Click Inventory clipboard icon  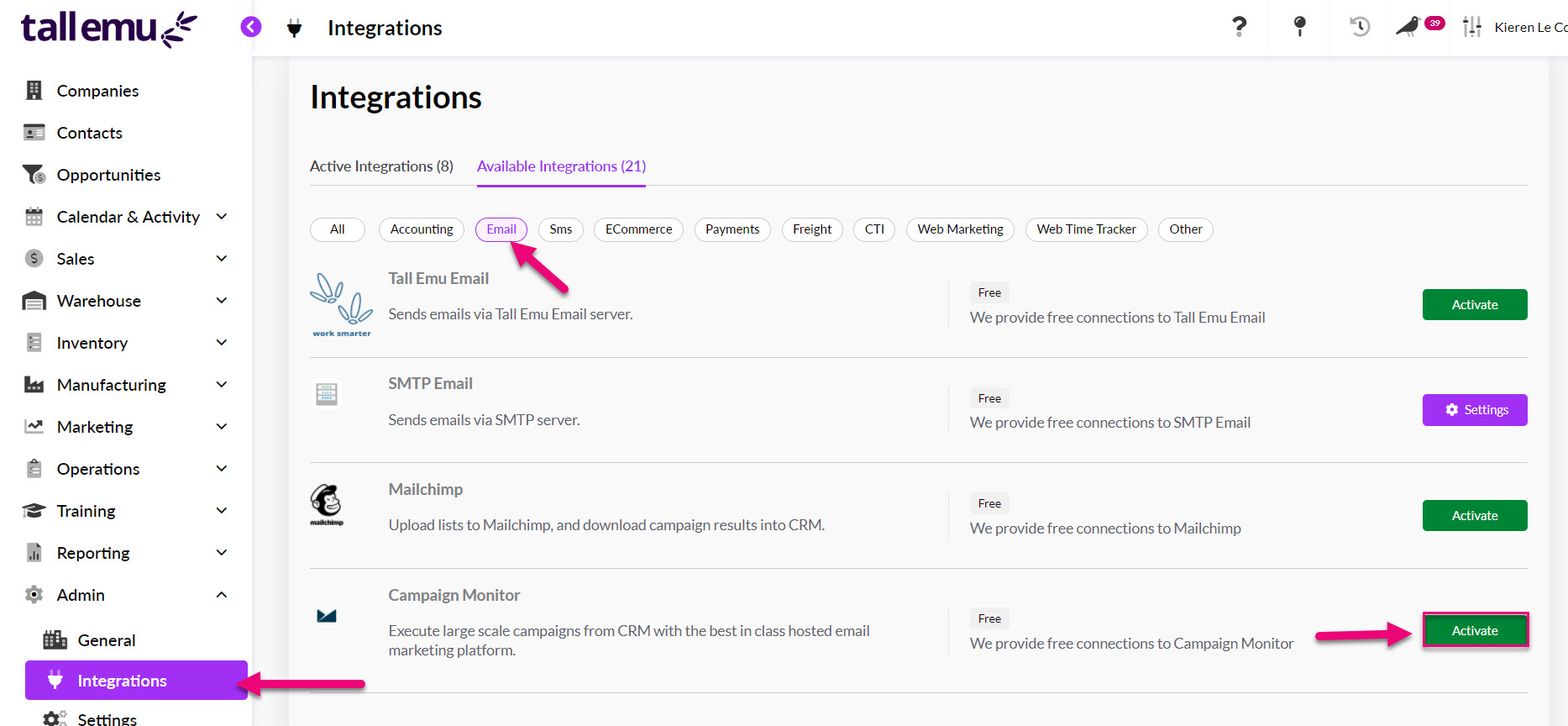click(34, 342)
